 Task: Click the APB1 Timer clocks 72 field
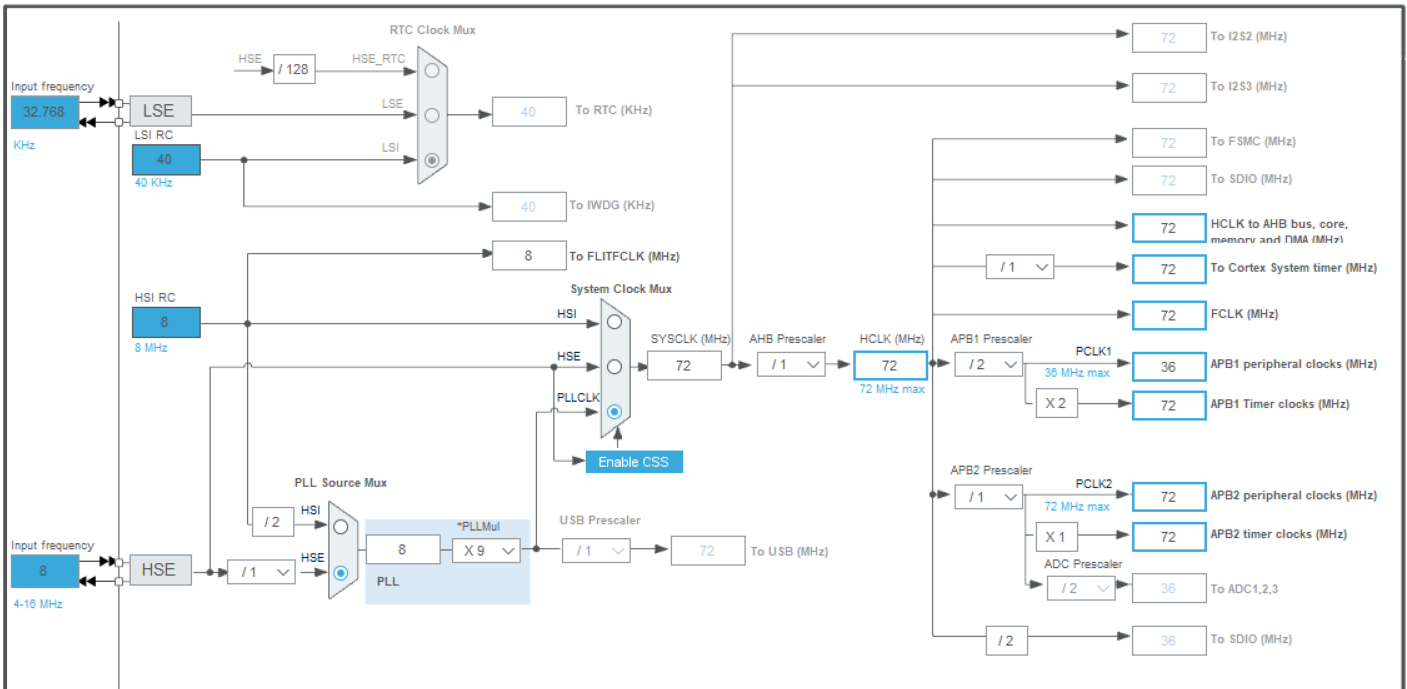click(x=1168, y=405)
